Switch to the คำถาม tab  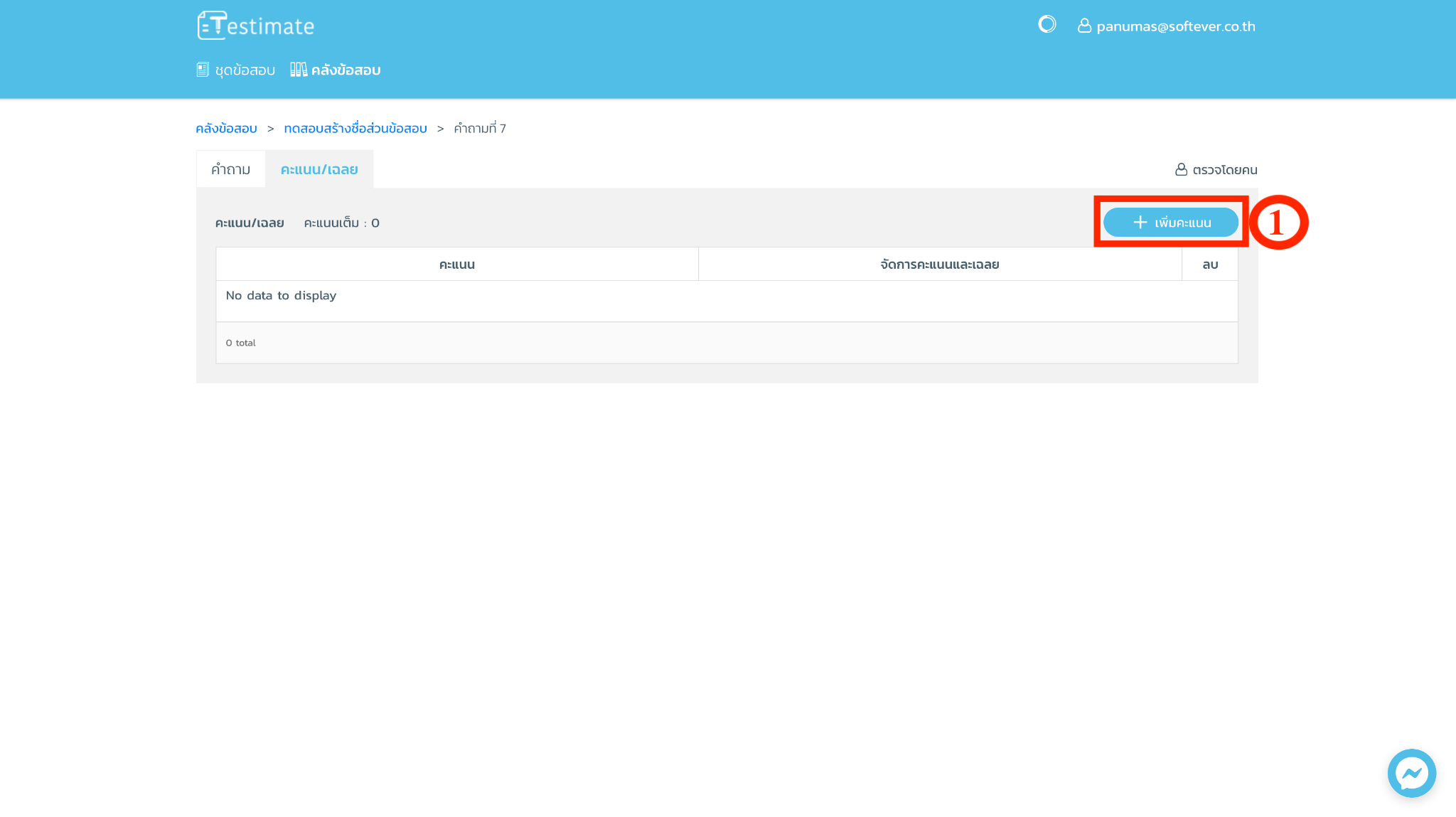pos(230,169)
